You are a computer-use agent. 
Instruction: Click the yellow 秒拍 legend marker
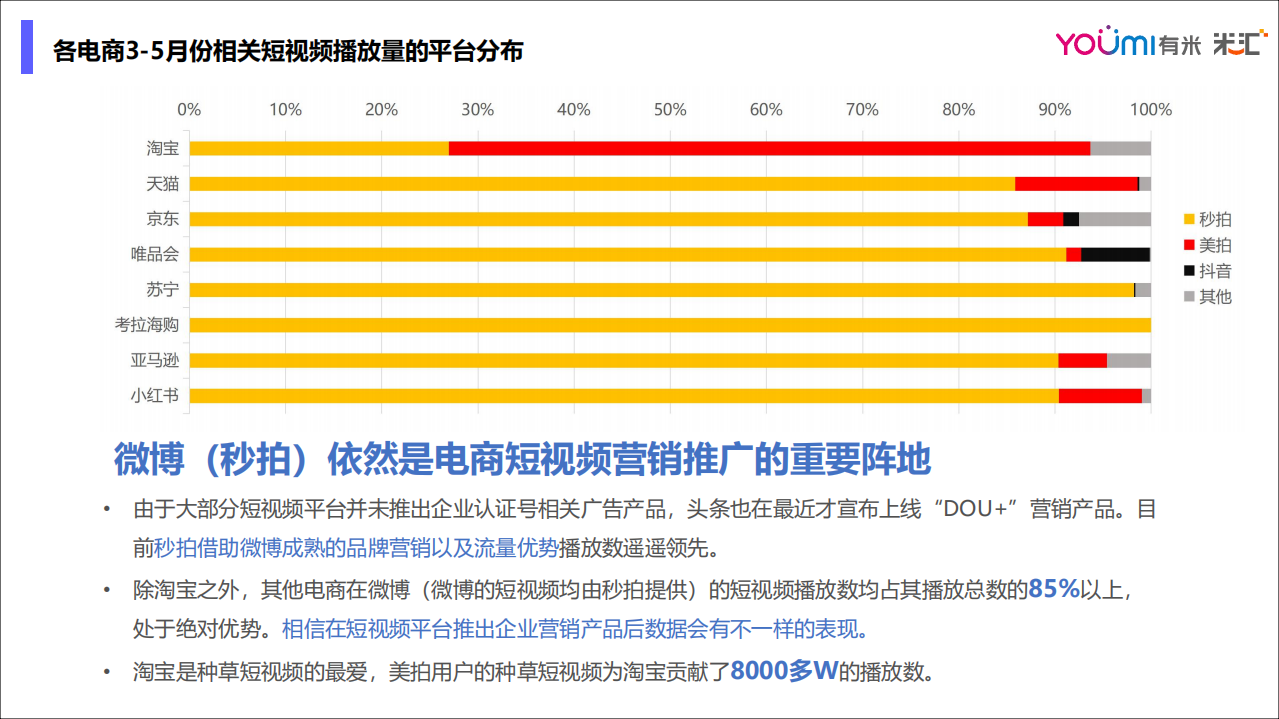(1190, 219)
